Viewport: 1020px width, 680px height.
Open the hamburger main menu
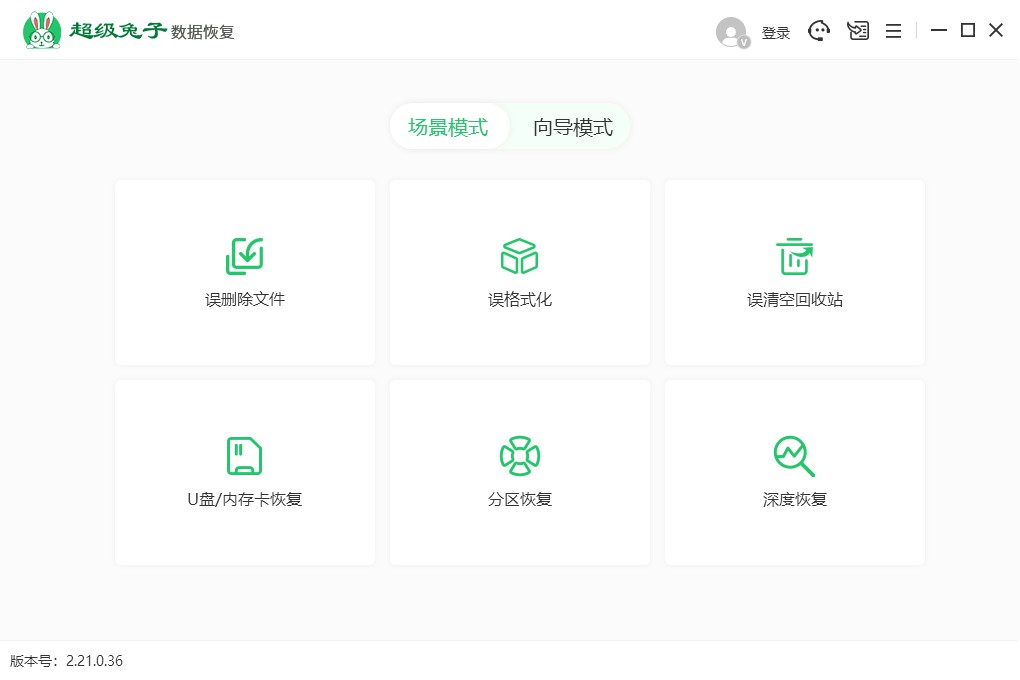[893, 31]
